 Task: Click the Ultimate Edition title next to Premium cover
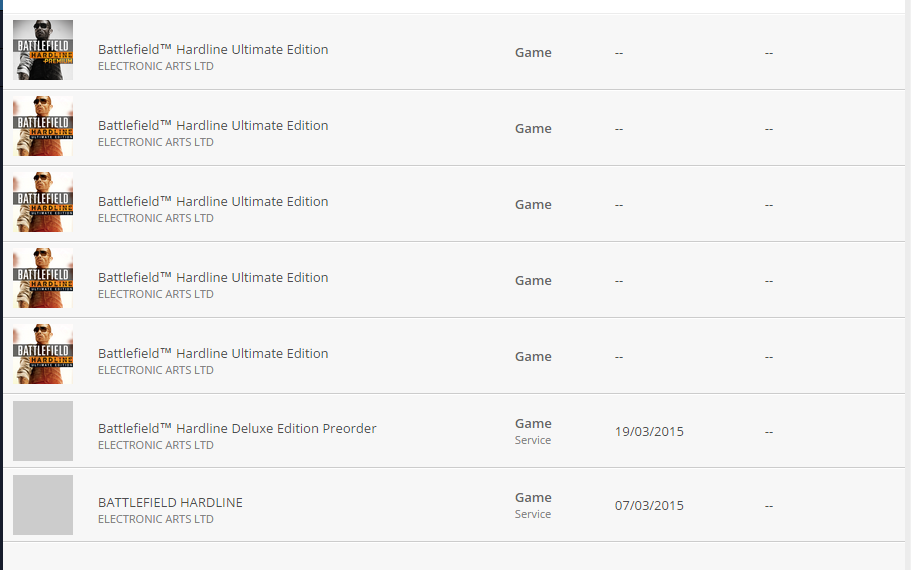(x=213, y=49)
